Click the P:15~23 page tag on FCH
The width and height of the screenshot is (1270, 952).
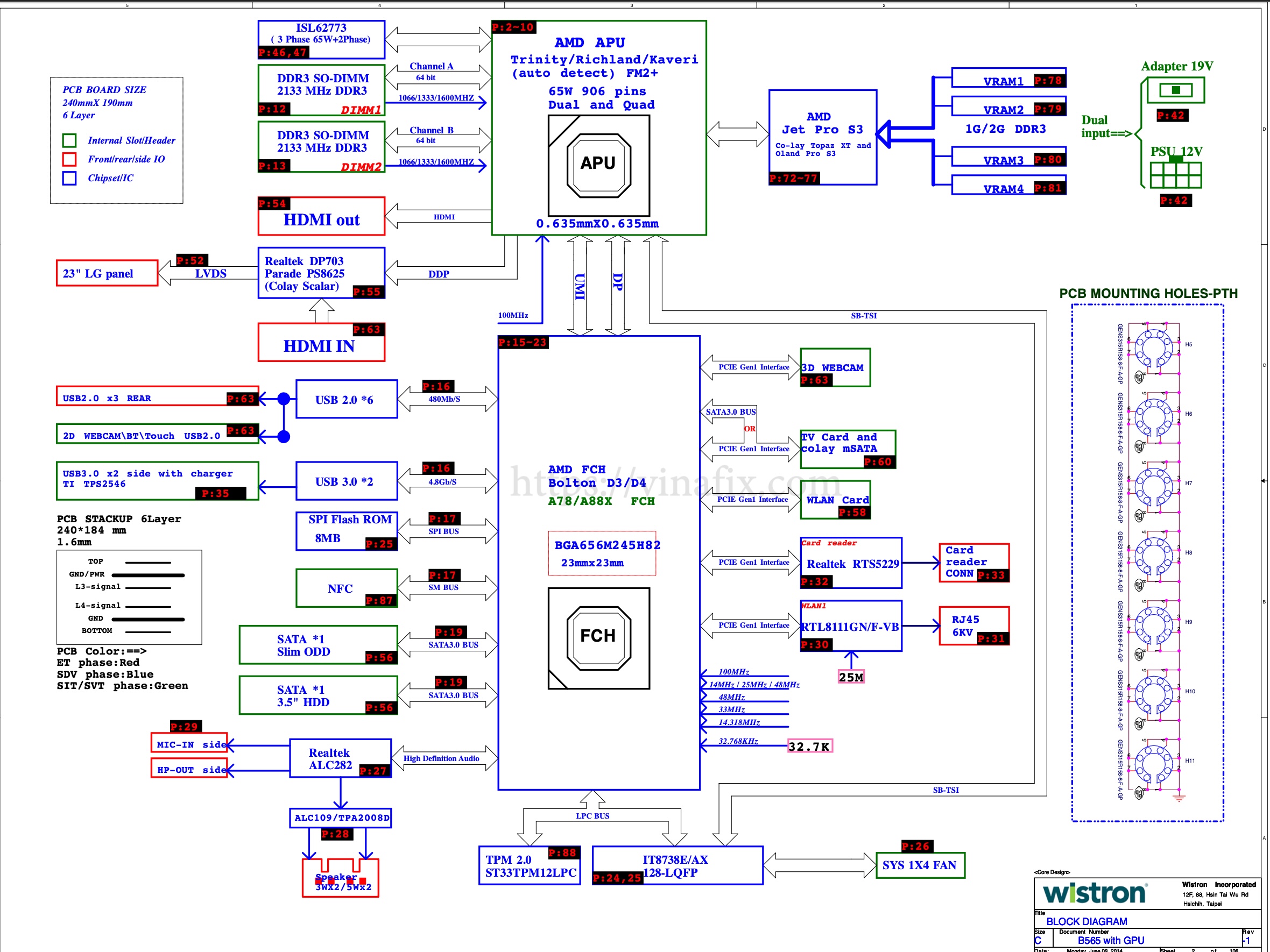[523, 343]
